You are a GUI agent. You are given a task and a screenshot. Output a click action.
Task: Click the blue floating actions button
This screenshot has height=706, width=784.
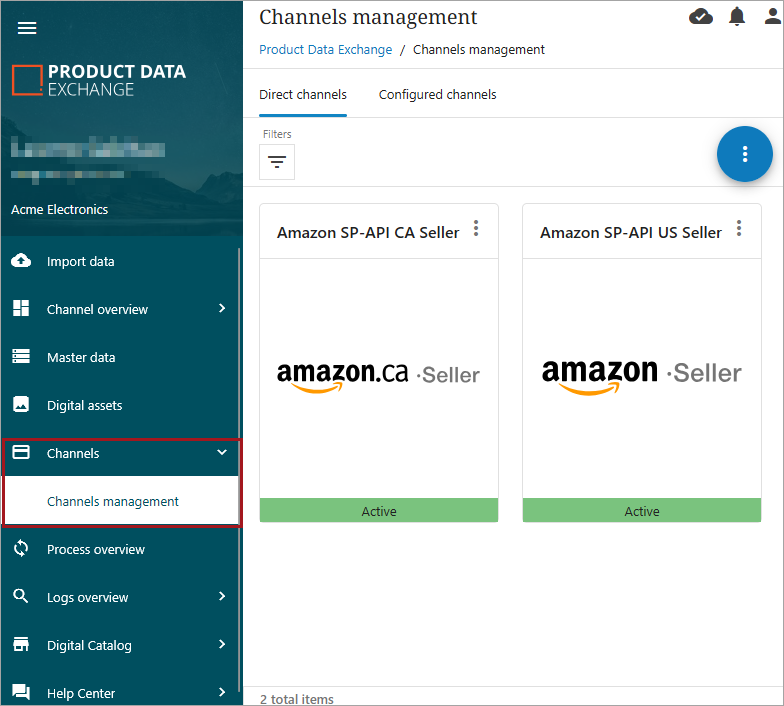744,154
